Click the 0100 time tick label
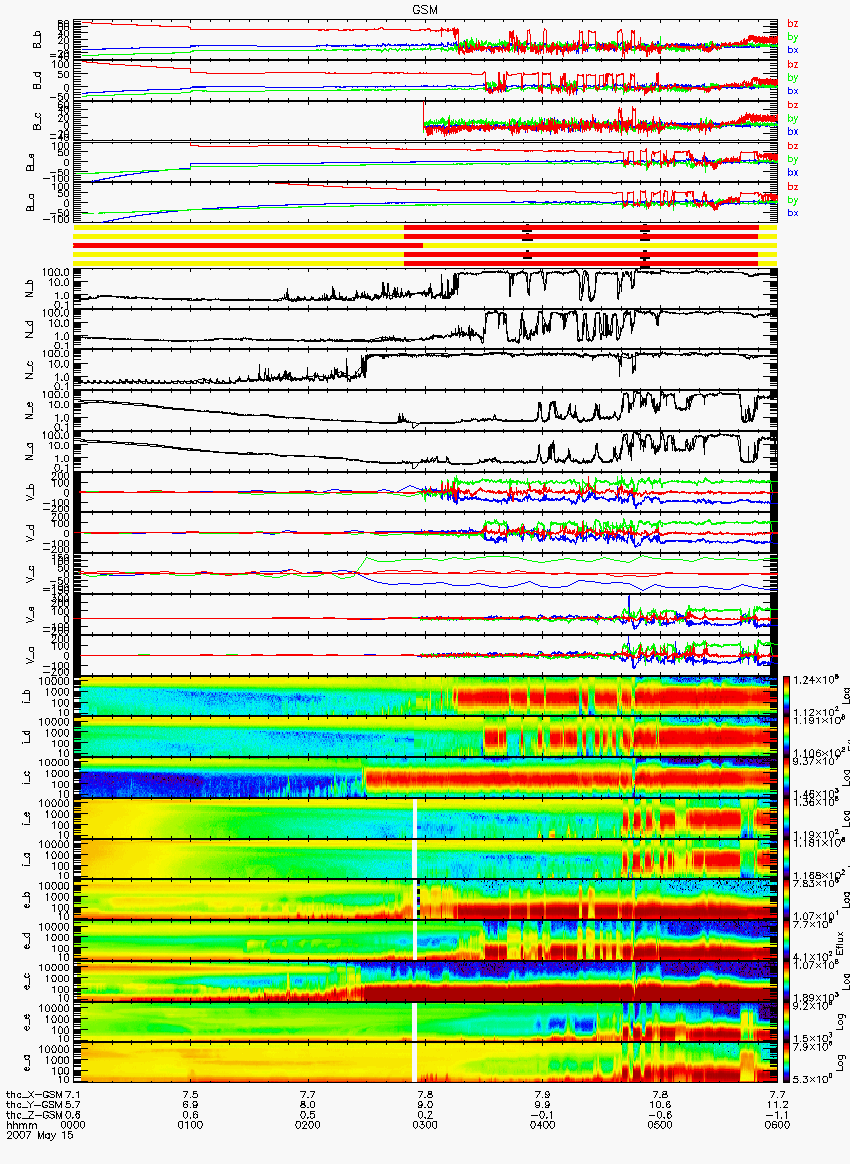 coord(190,1125)
